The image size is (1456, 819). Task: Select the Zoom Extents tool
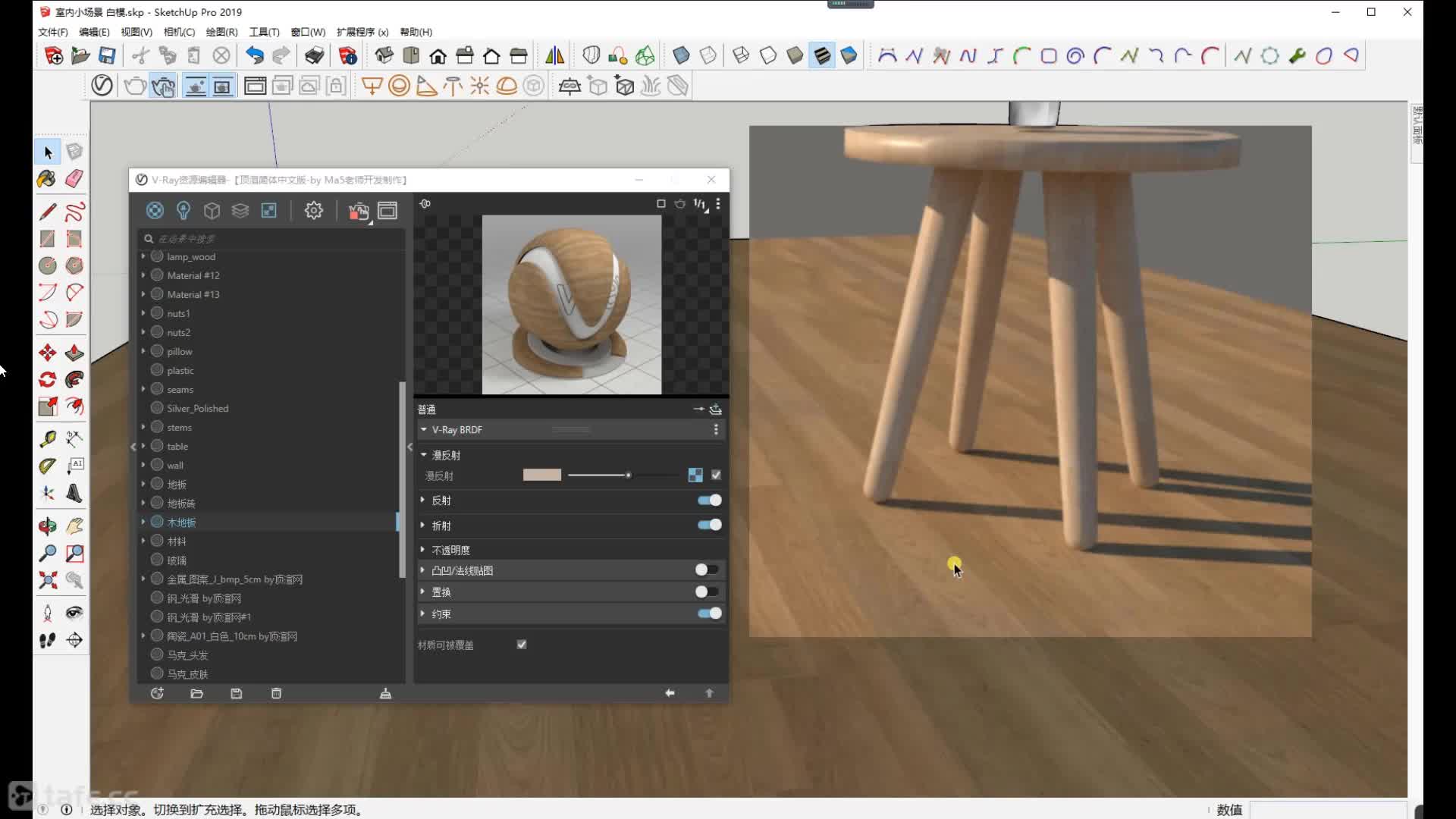click(47, 581)
